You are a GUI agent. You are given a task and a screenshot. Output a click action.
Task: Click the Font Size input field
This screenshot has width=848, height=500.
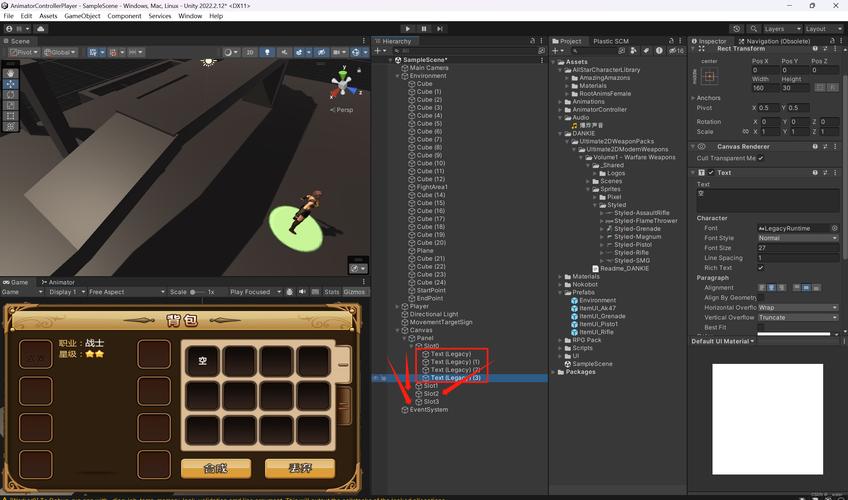797,248
